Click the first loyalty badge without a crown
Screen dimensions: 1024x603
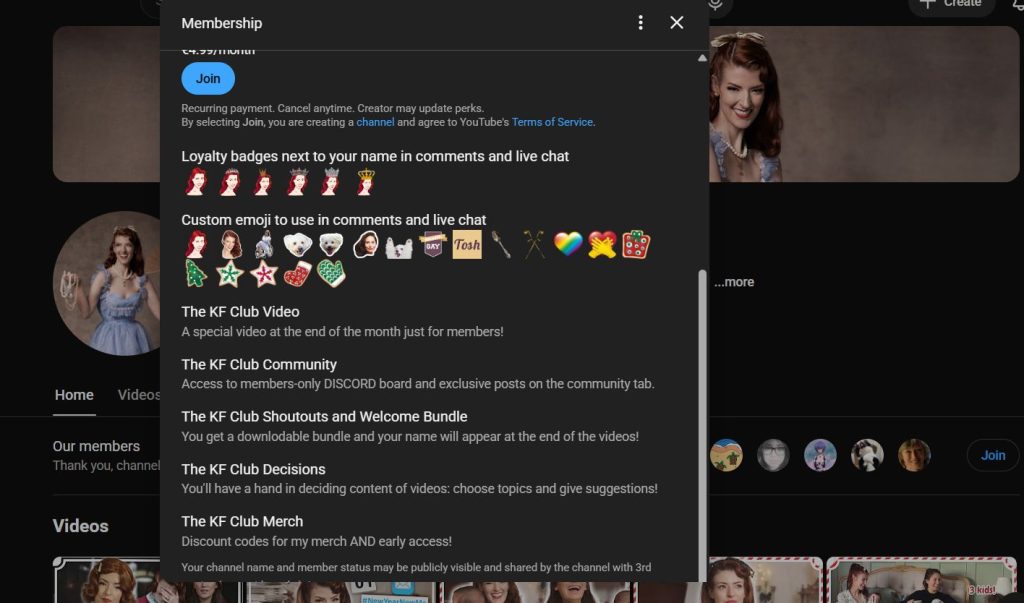pos(195,182)
